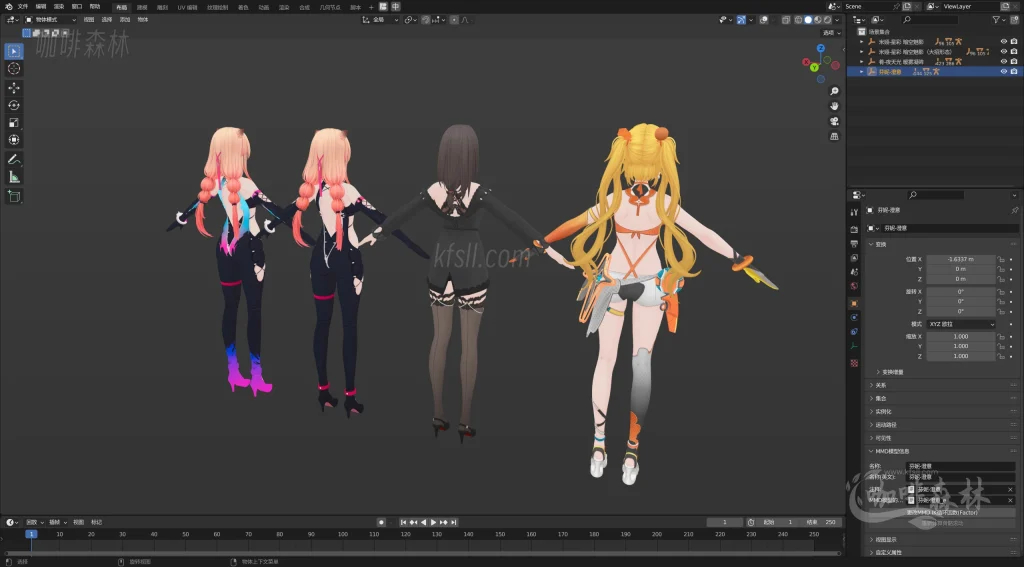Open the Object Constraints properties tab
The width and height of the screenshot is (1024, 567).
pyautogui.click(x=854, y=332)
